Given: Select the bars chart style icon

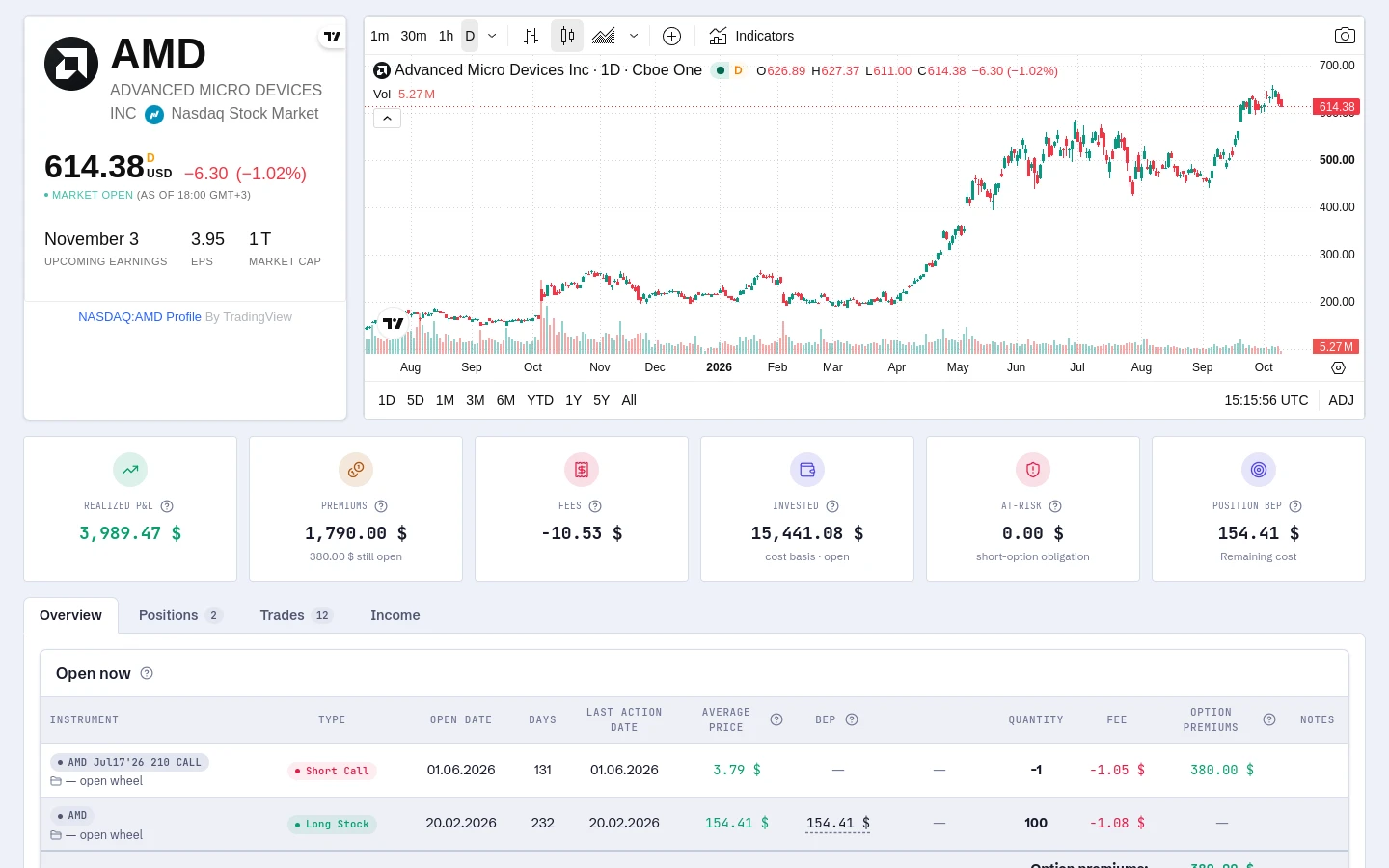Looking at the screenshot, I should [x=531, y=36].
